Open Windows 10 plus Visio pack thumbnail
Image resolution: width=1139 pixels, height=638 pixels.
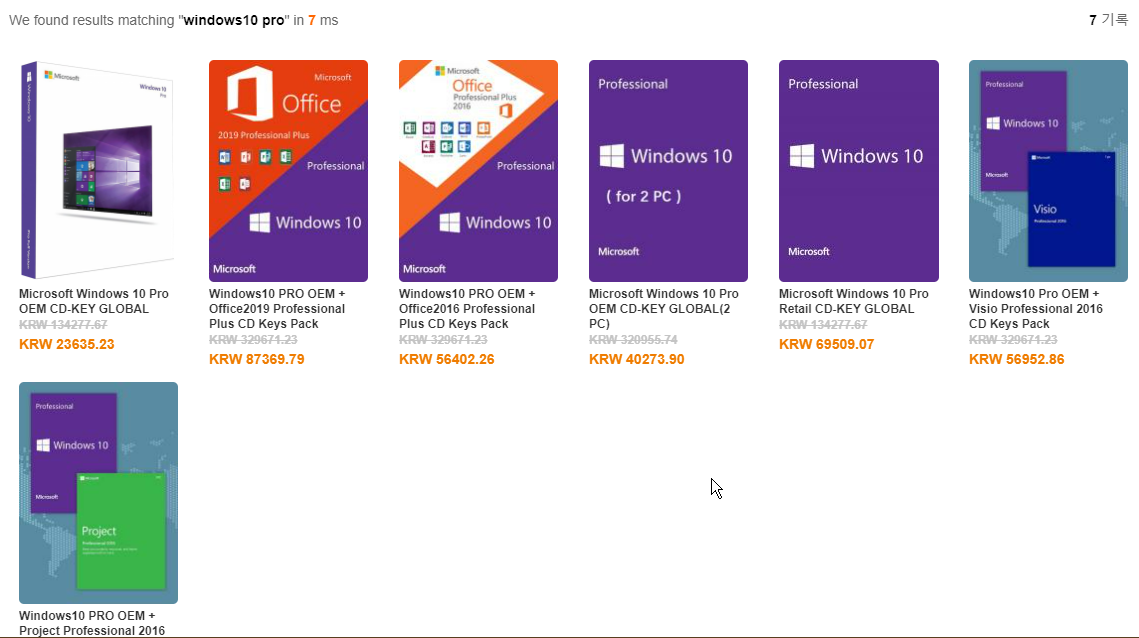pos(1048,171)
